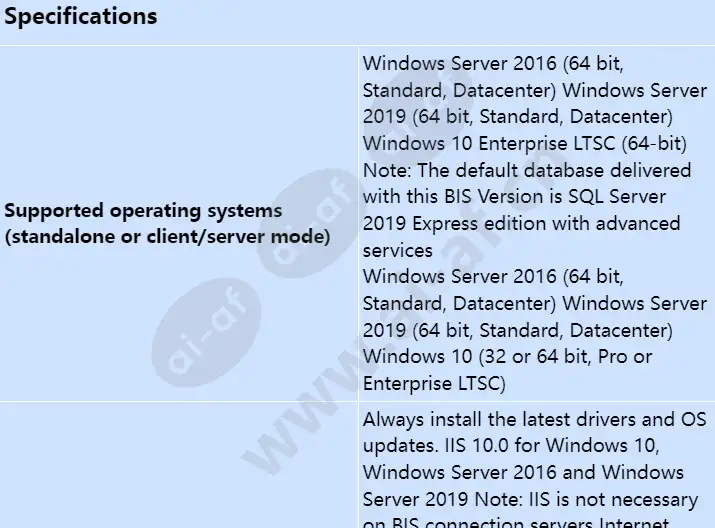Select 'Windows 10 Enterprise LTSC (64-bit)' line
Screen dimensions: 715x528
525,144
